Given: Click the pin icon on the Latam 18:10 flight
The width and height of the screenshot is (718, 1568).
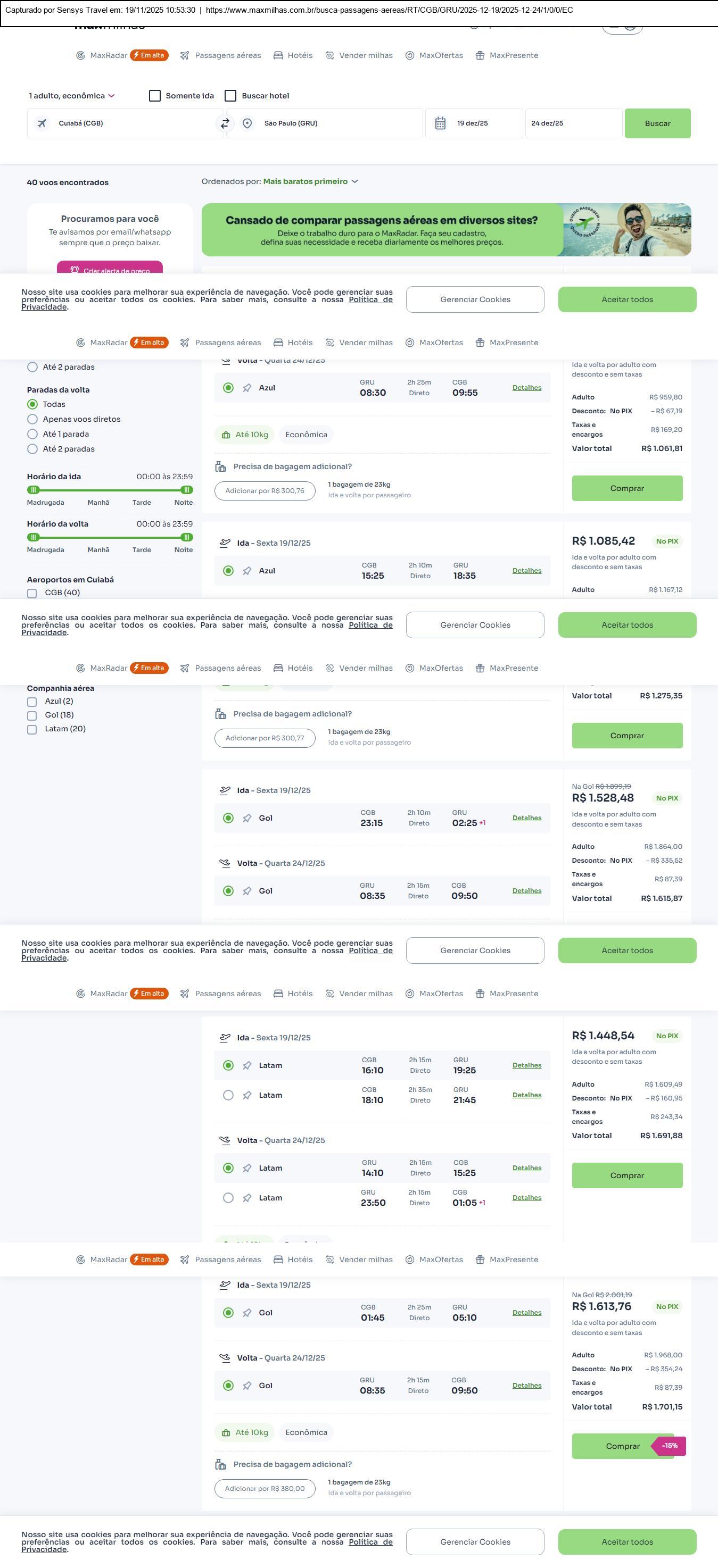Looking at the screenshot, I should pyautogui.click(x=247, y=1096).
